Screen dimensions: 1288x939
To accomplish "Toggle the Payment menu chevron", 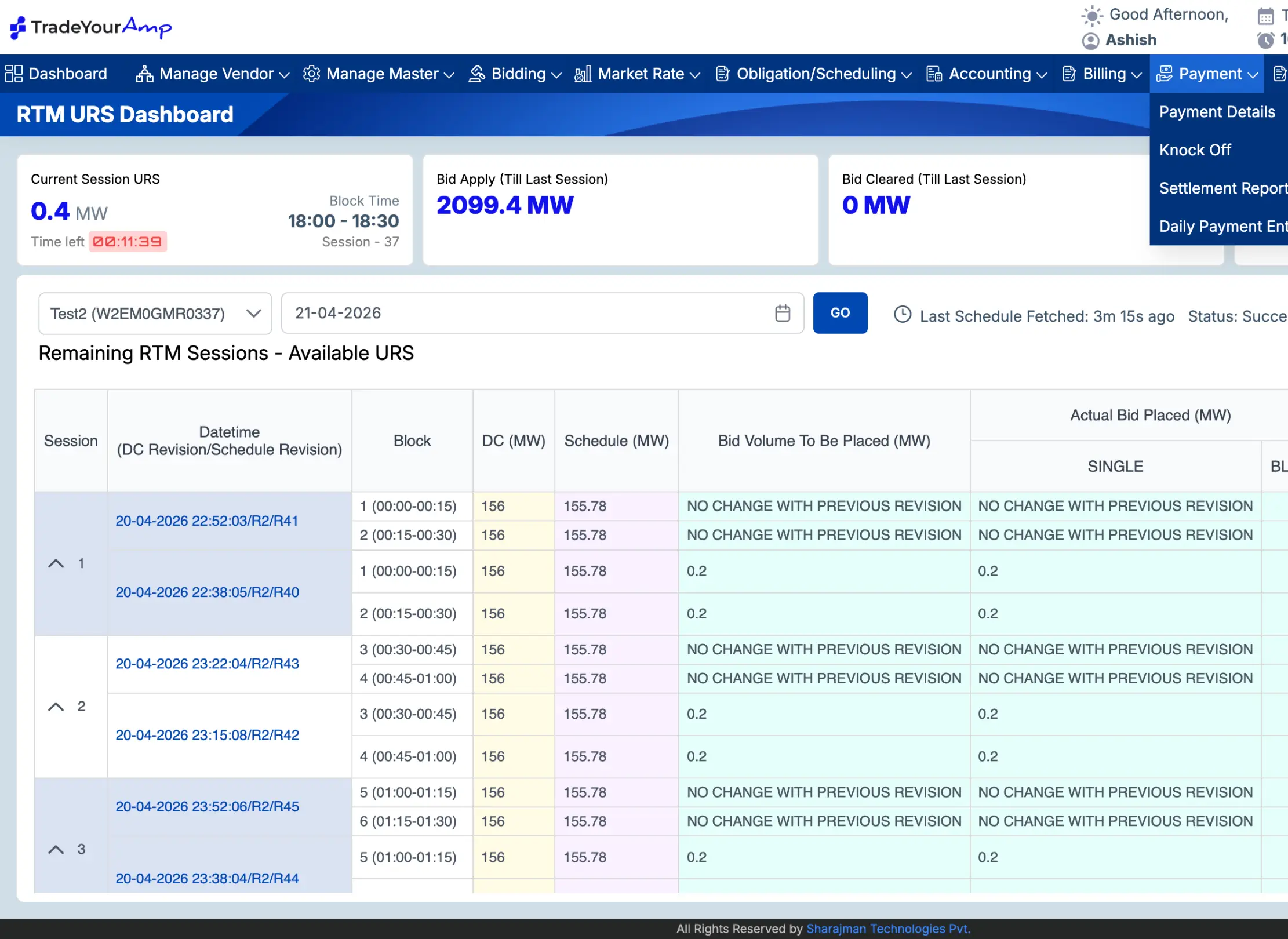I will click(1253, 75).
